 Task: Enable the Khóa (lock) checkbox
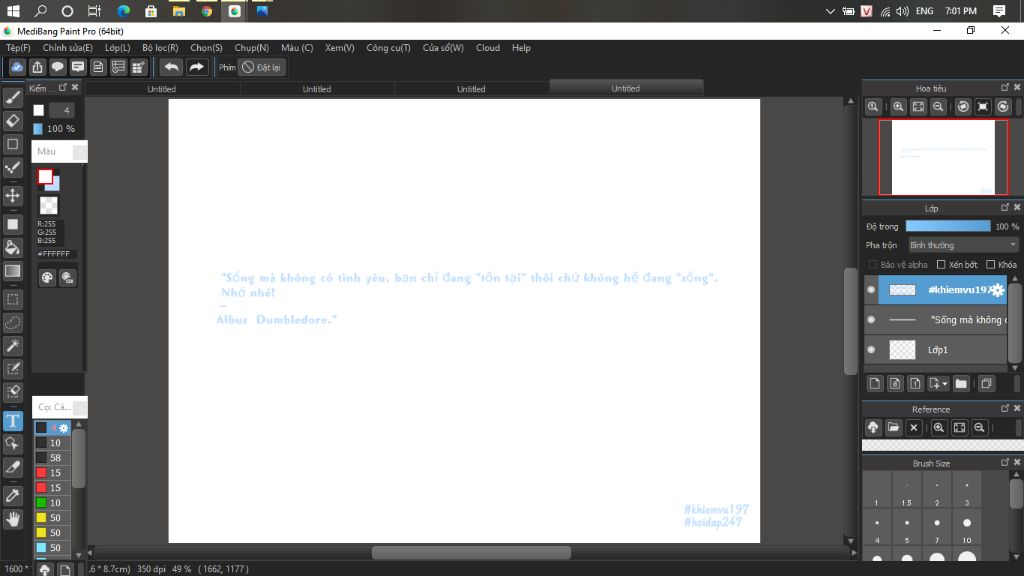tap(991, 264)
